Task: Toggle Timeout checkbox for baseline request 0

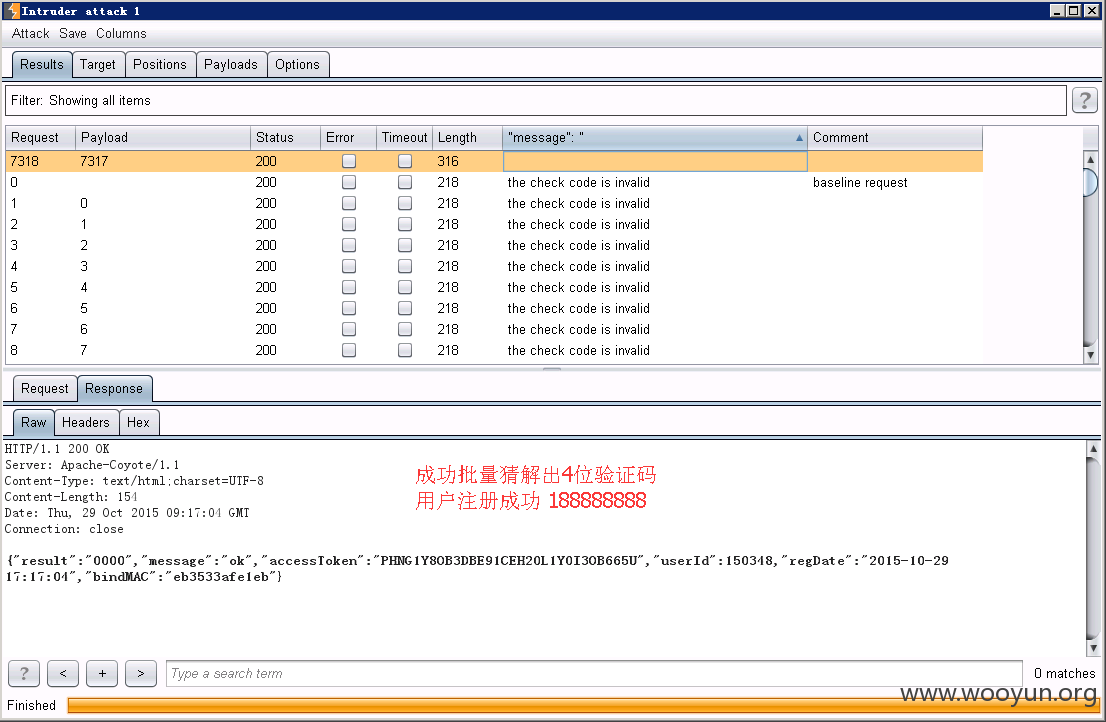Action: 405,183
